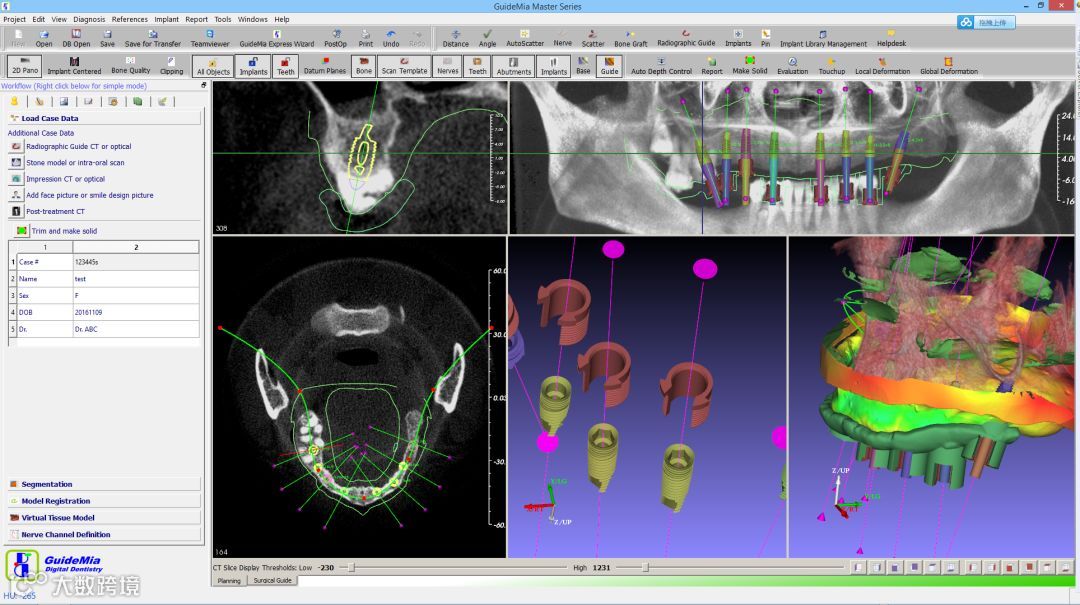Select the Angle measurement tool

[487, 39]
